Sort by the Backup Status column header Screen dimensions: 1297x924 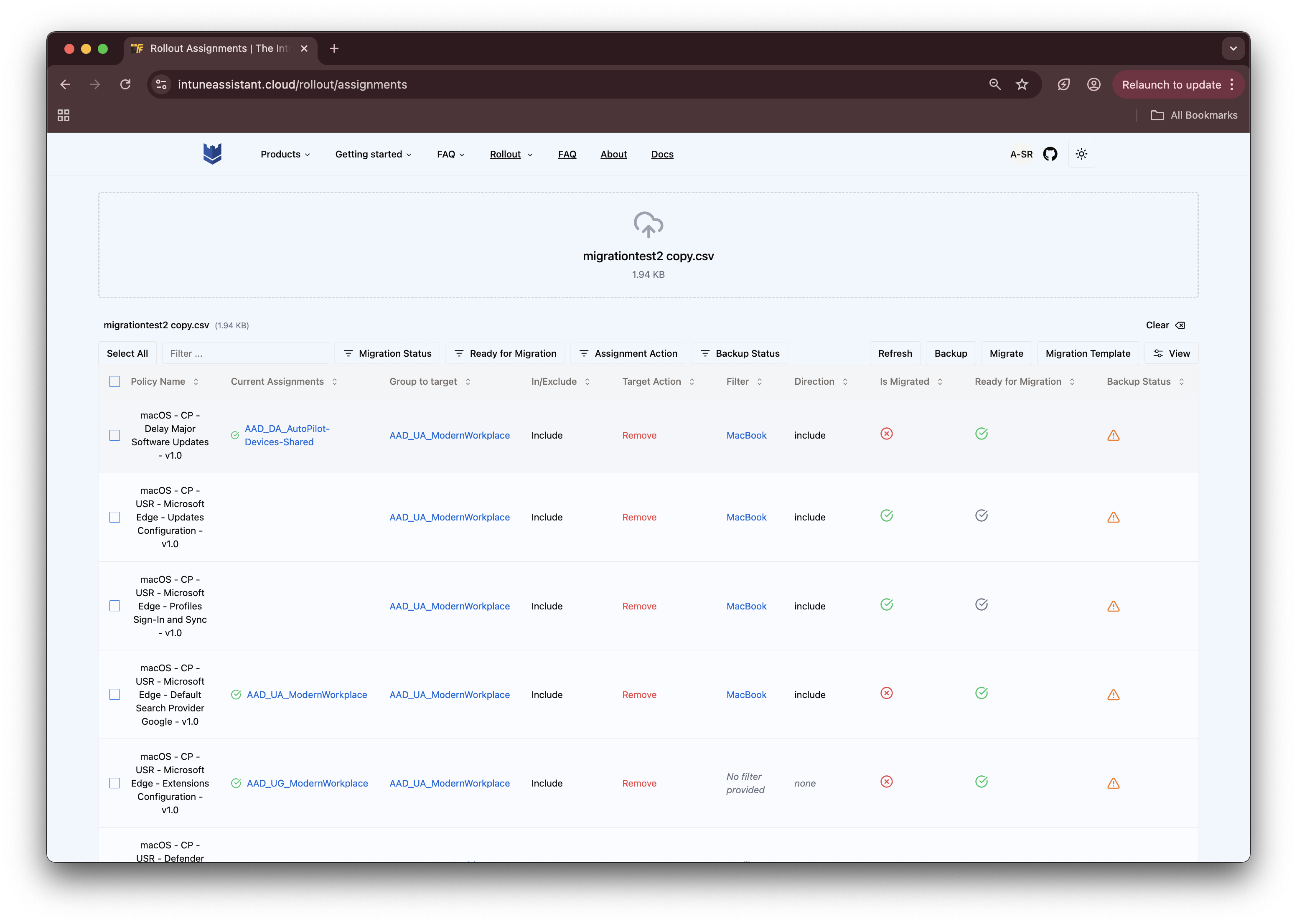pyautogui.click(x=1146, y=381)
